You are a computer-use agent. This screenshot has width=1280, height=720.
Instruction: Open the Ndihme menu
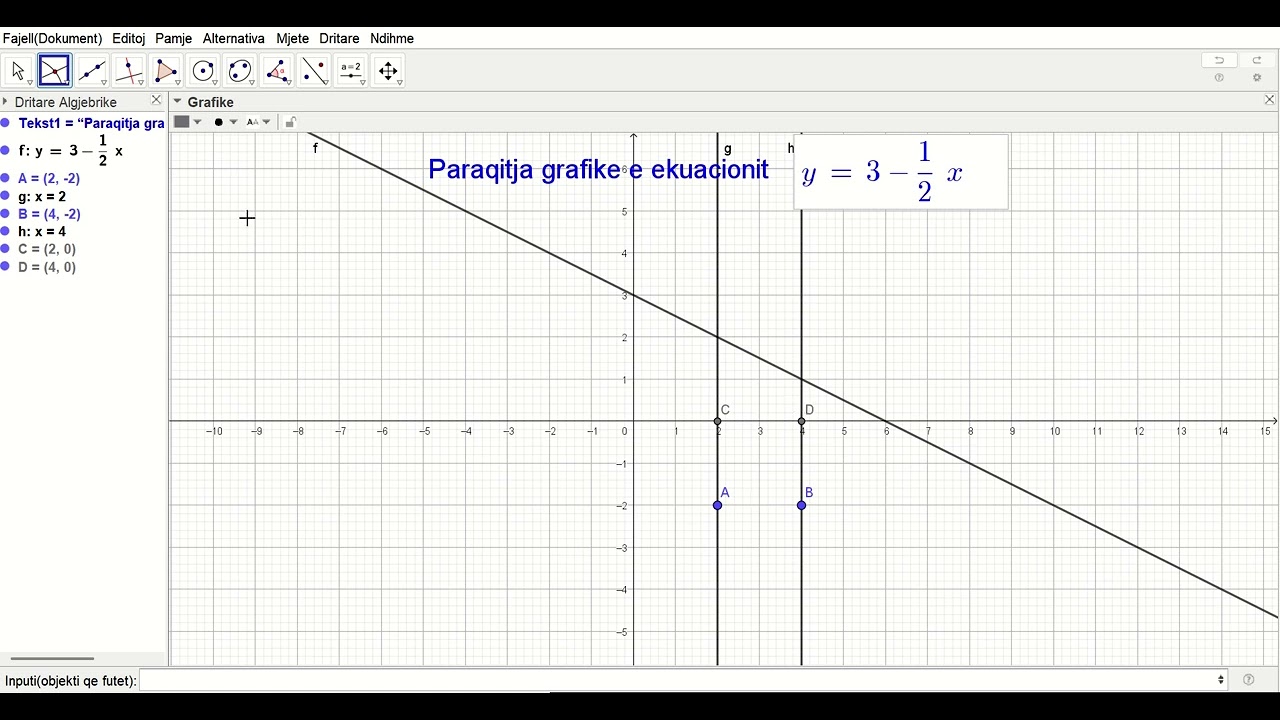coord(392,38)
